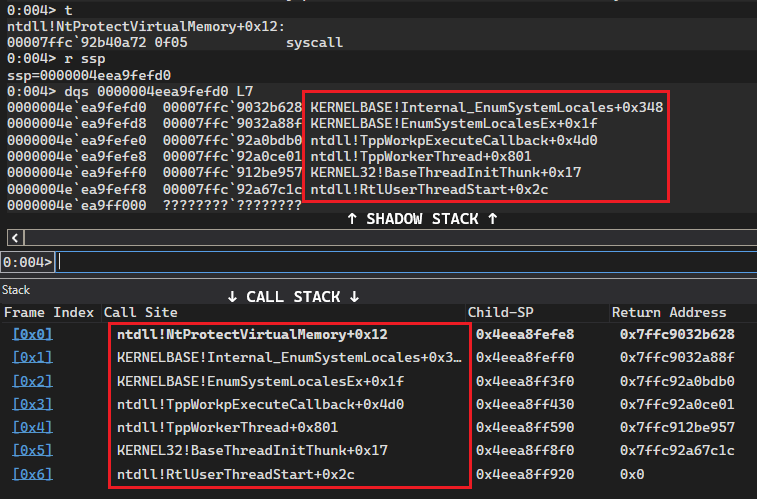Viewport: 757px width, 499px height.
Task: Click Child-SP value 0x4eea8fefe8
Action: tap(525, 334)
